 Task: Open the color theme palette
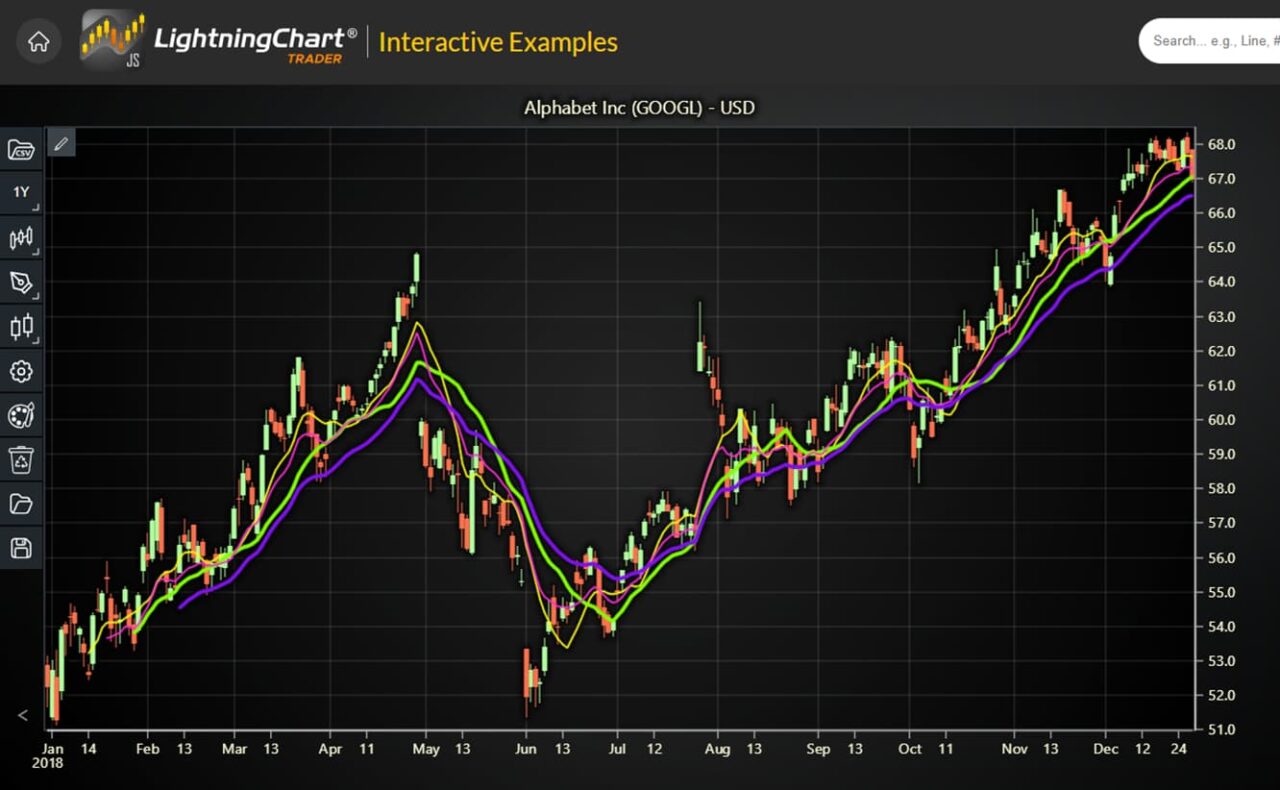point(20,416)
